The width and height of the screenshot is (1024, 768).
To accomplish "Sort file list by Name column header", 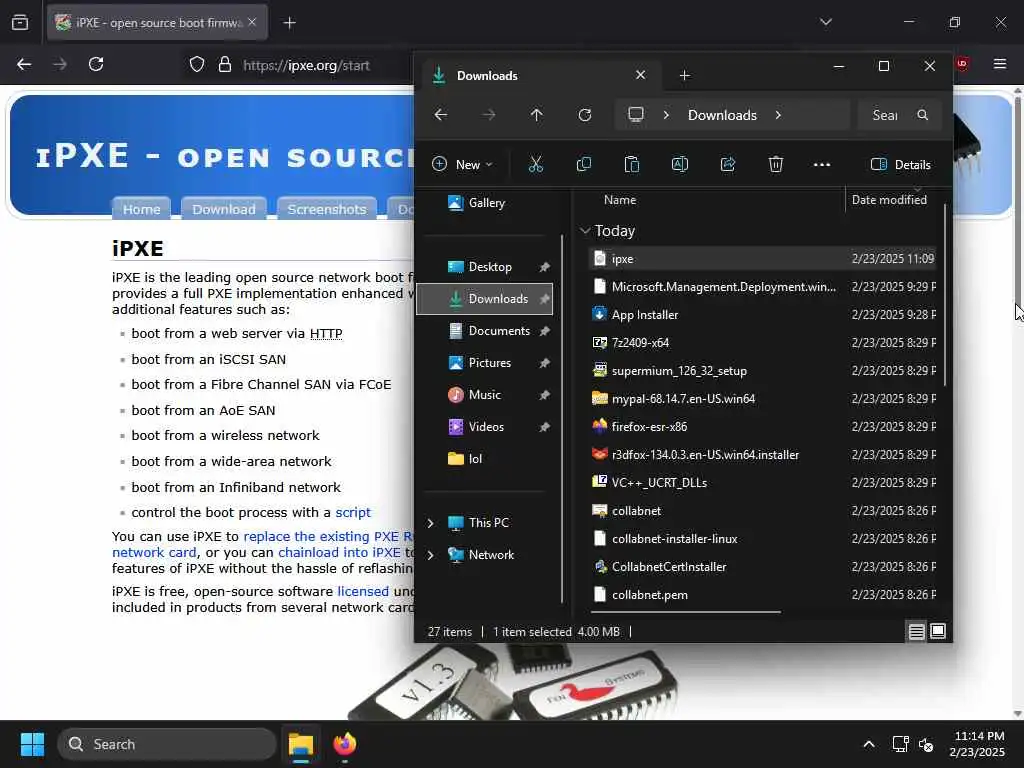I will pyautogui.click(x=620, y=200).
